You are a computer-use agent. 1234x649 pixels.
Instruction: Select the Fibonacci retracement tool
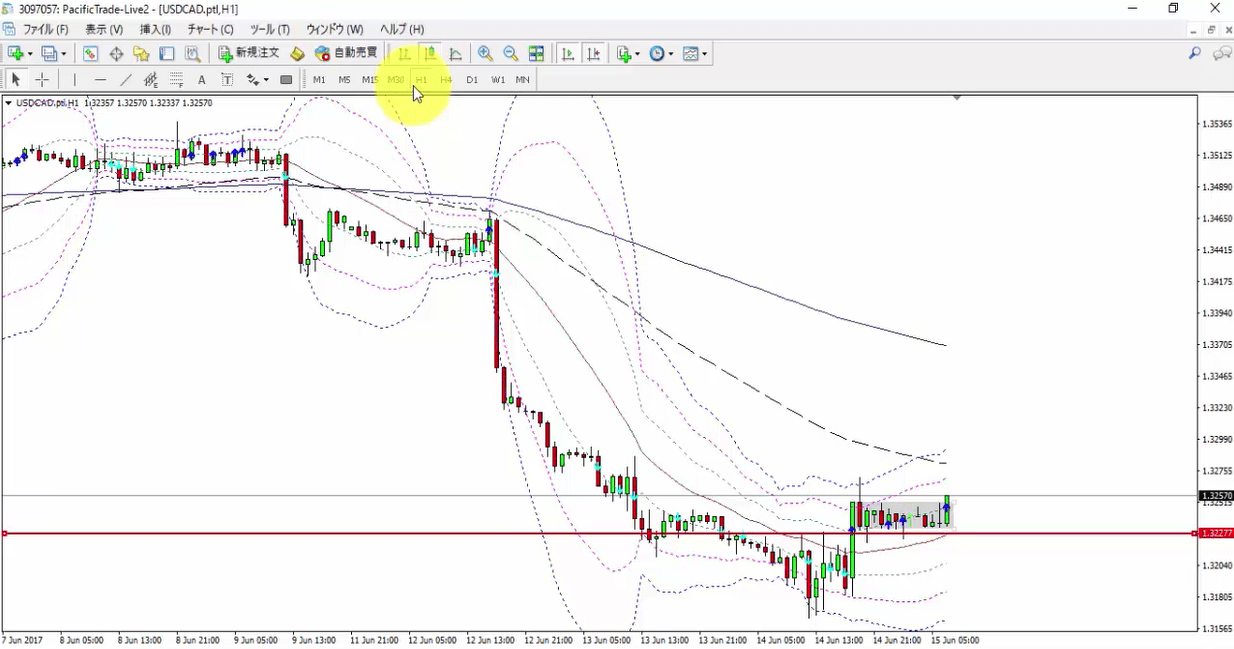[176, 80]
